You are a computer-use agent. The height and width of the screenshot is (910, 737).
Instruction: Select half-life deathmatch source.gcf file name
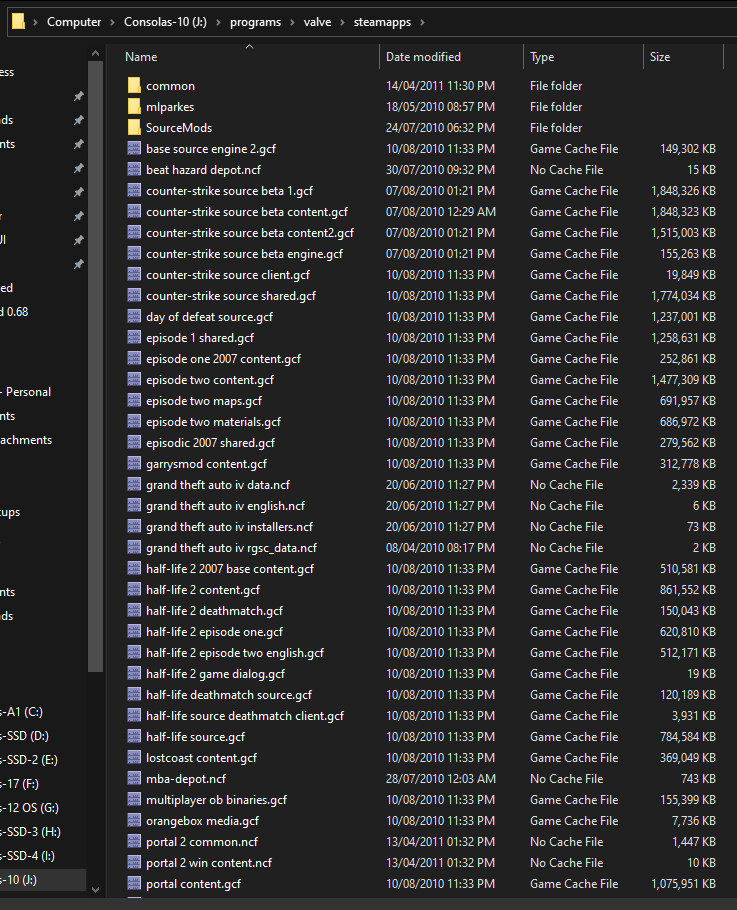pyautogui.click(x=229, y=694)
